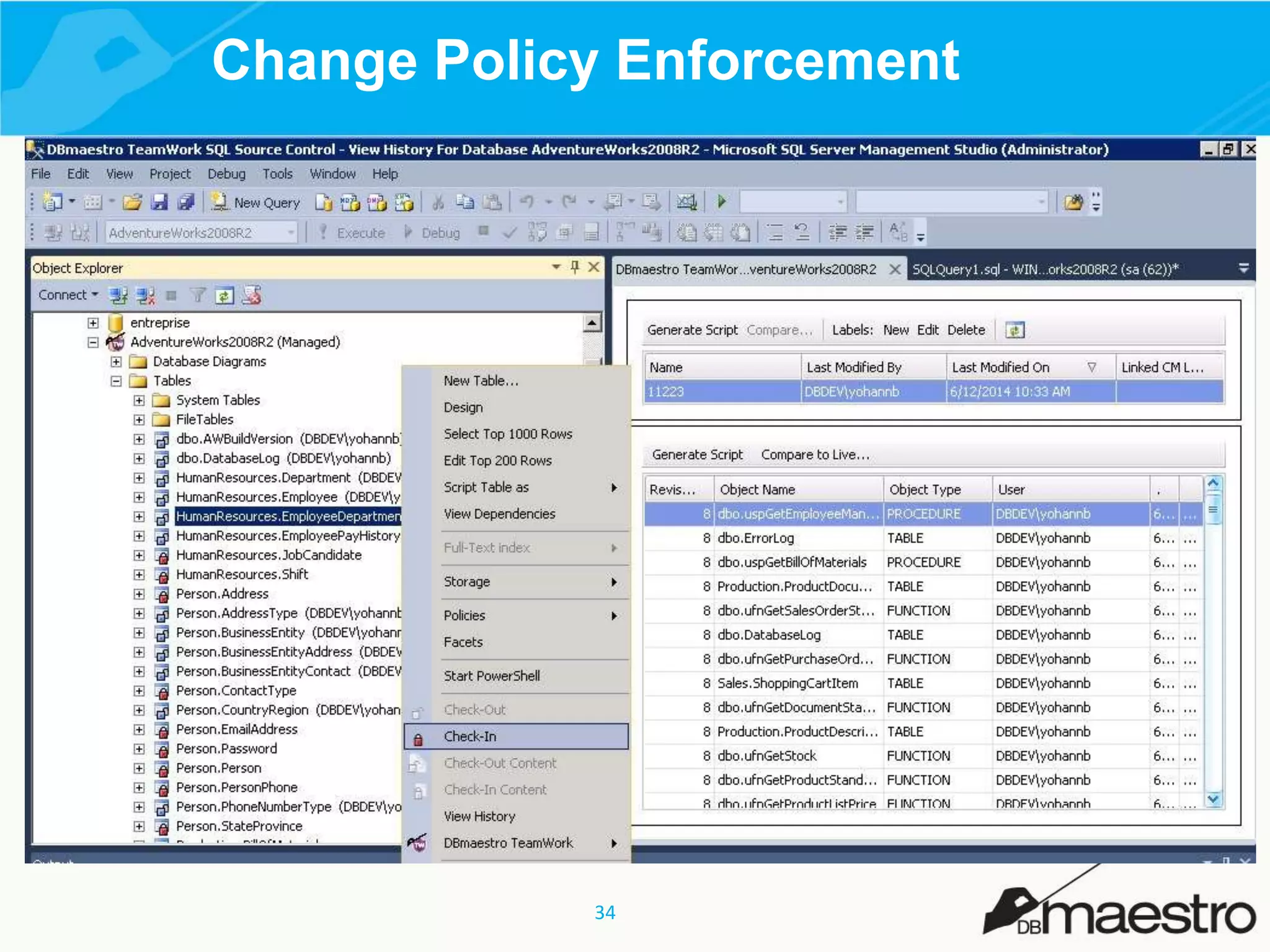1270x952 pixels.
Task: Click the Object Explorer scrollbar up arrow
Action: (x=592, y=323)
